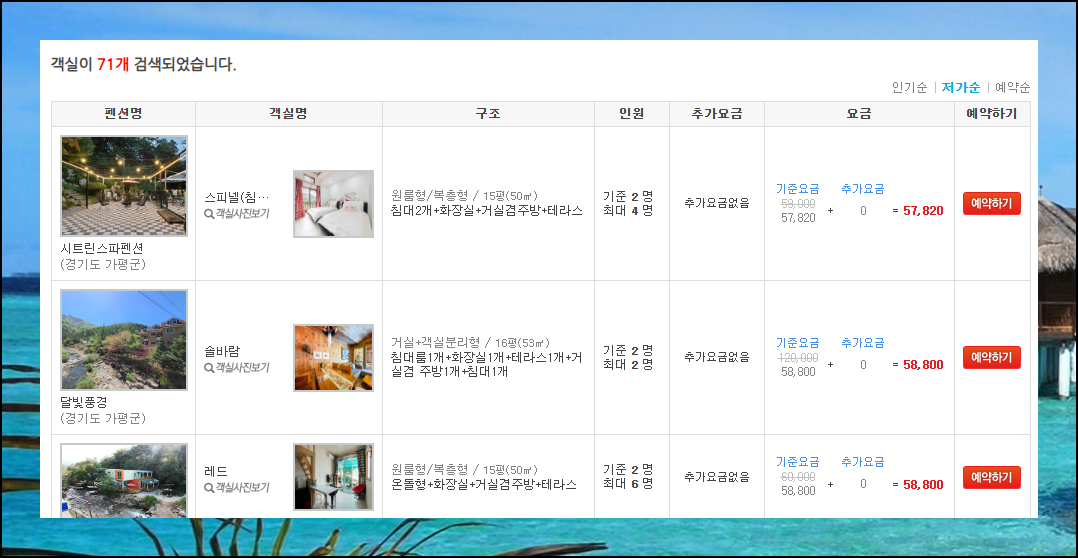
Task: Click the 요금 column header
Action: point(859,114)
